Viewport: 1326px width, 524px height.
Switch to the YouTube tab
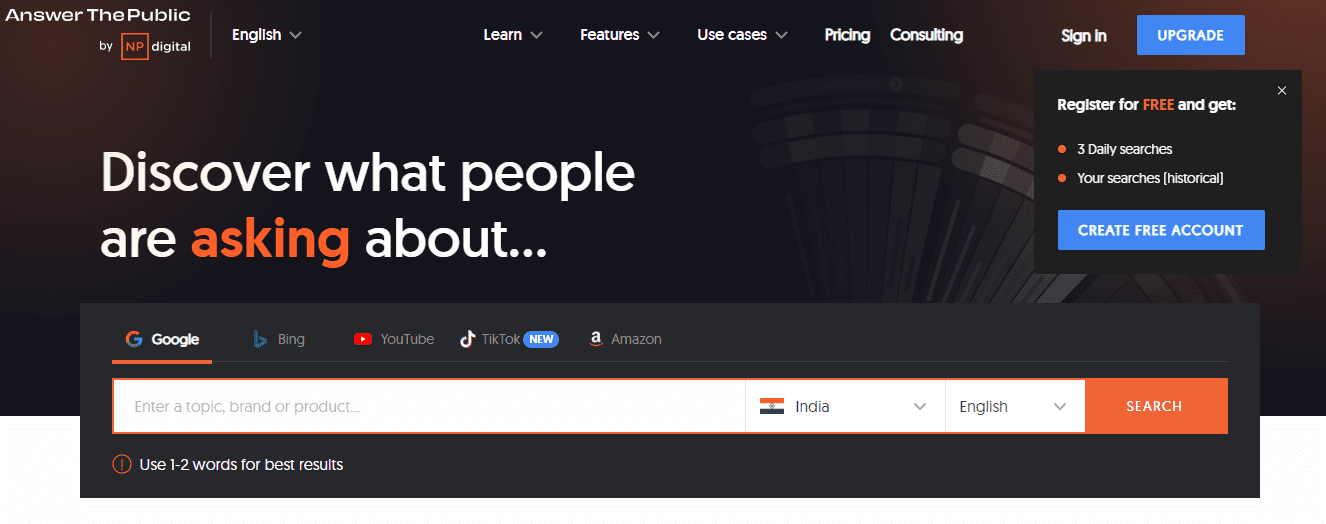tap(394, 340)
